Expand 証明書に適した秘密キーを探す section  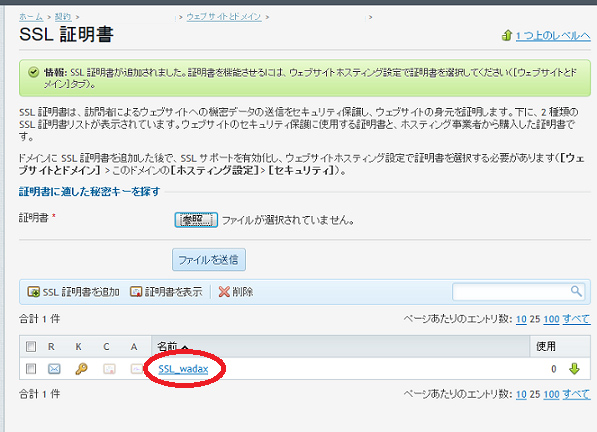[x=89, y=191]
